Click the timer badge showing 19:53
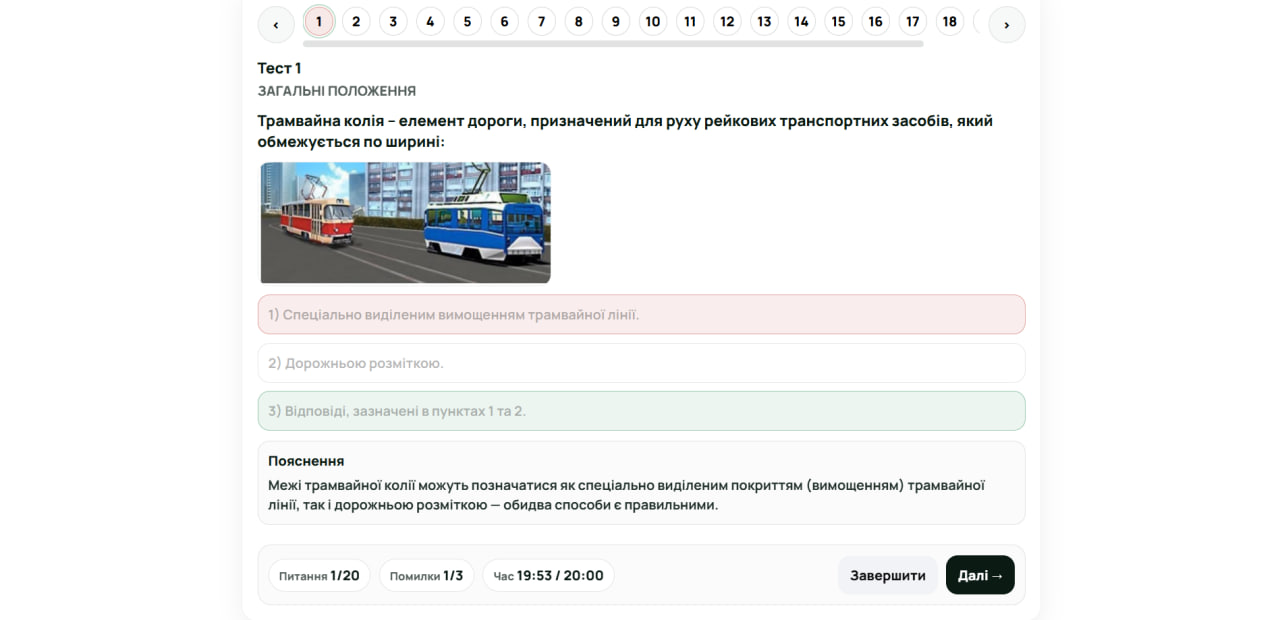Screen dimensions: 1280x620 (548, 576)
